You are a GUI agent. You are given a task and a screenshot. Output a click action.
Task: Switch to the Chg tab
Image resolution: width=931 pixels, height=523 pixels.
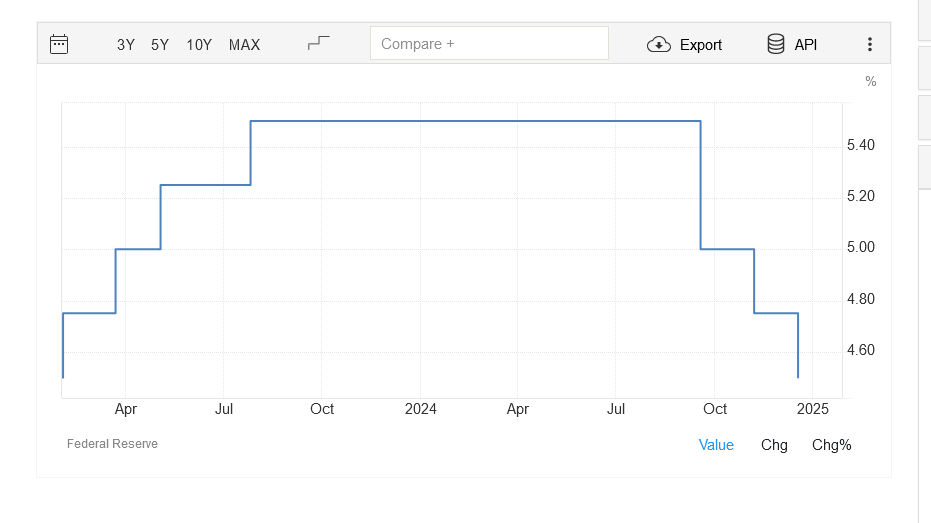[774, 445]
